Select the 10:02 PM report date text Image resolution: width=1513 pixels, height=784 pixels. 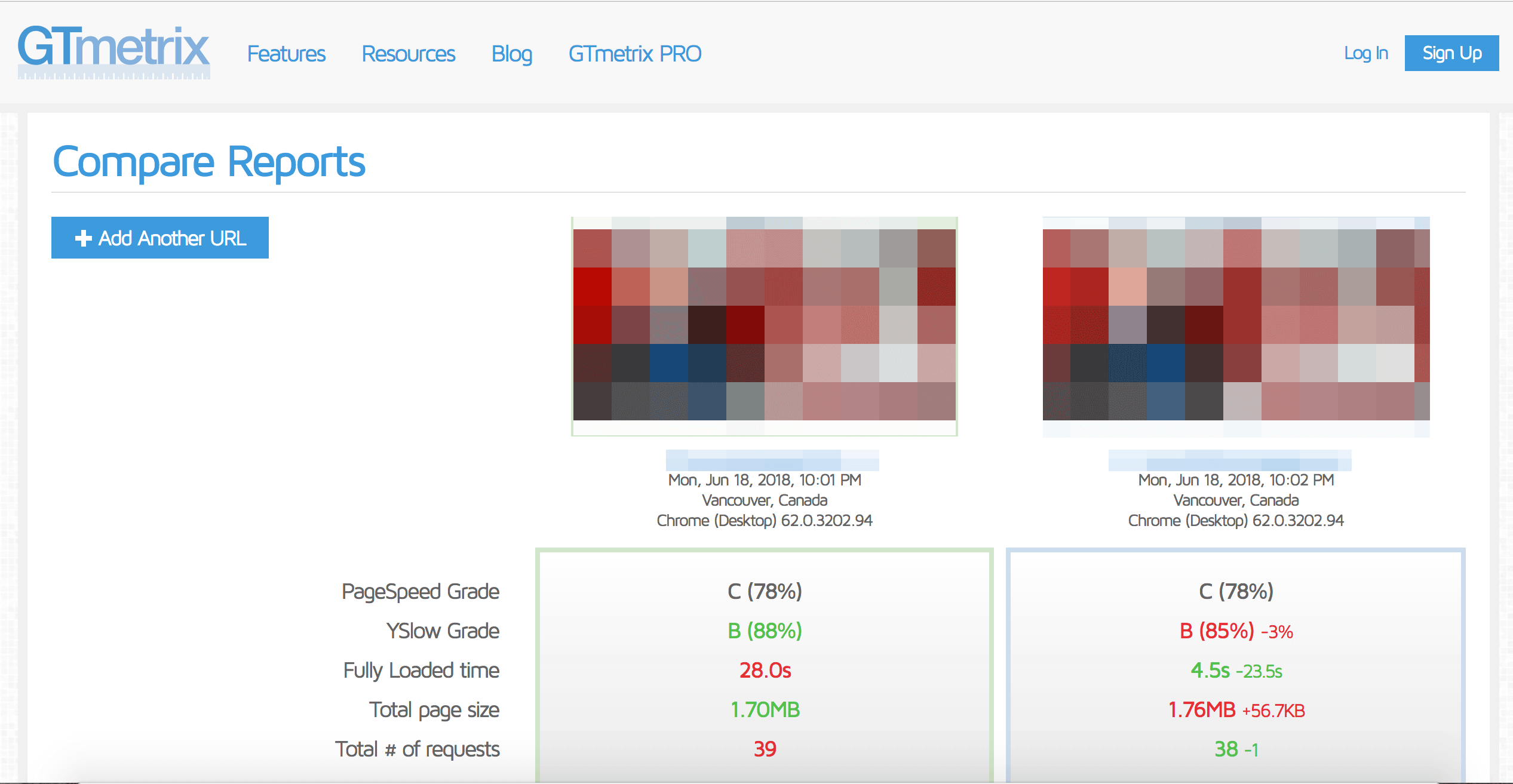tap(1236, 480)
